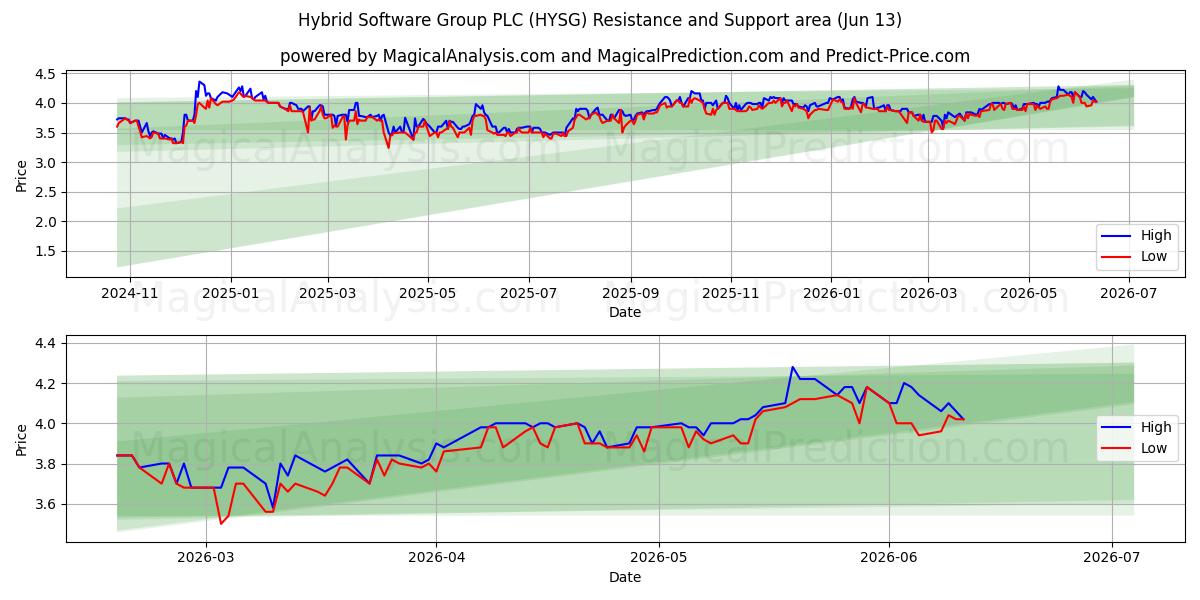Click the '2025-09' x-axis label in top chart
Screen dimensions: 1200x600
[630, 293]
